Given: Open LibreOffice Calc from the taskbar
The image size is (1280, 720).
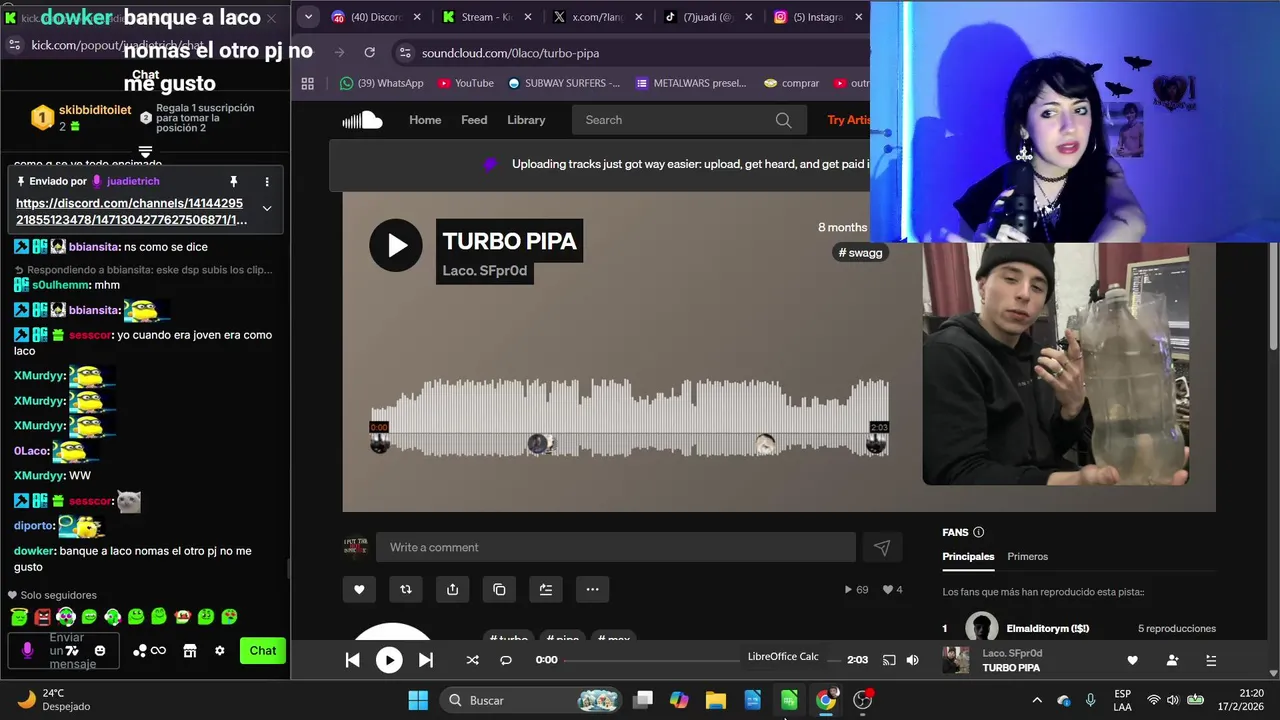Looking at the screenshot, I should (789, 700).
